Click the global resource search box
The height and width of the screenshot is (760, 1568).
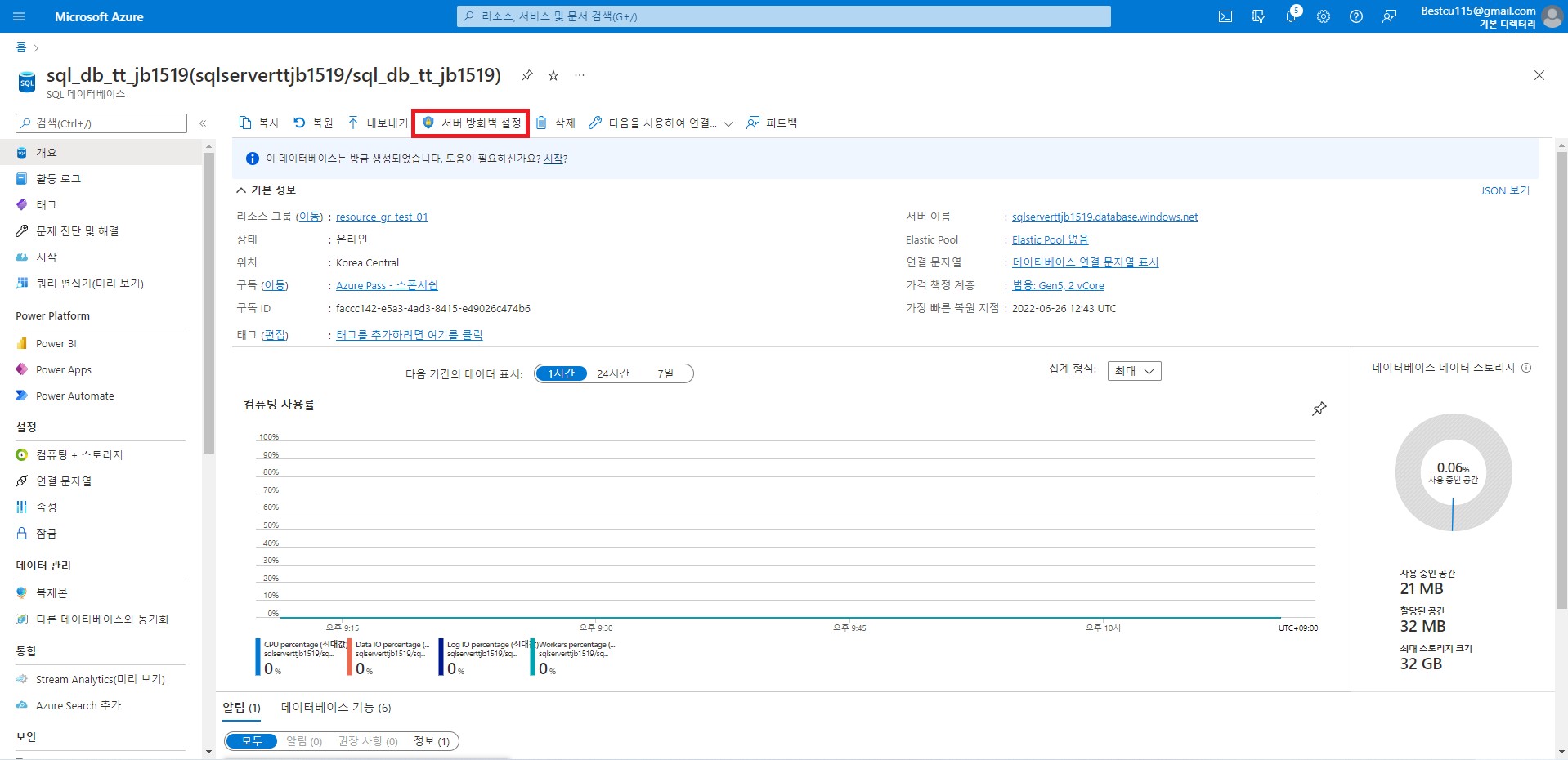coord(784,16)
